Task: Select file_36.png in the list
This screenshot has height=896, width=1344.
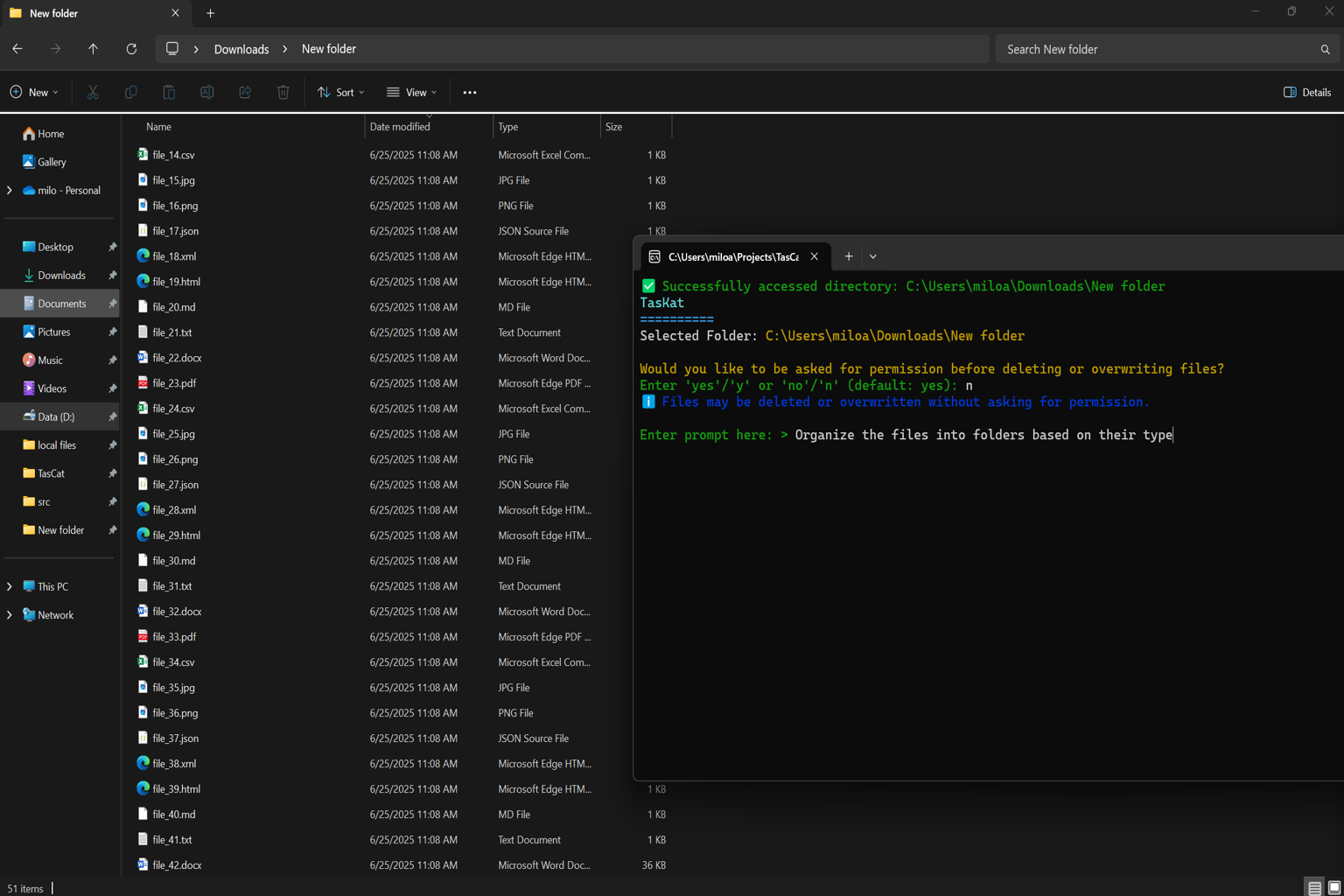Action: [175, 713]
